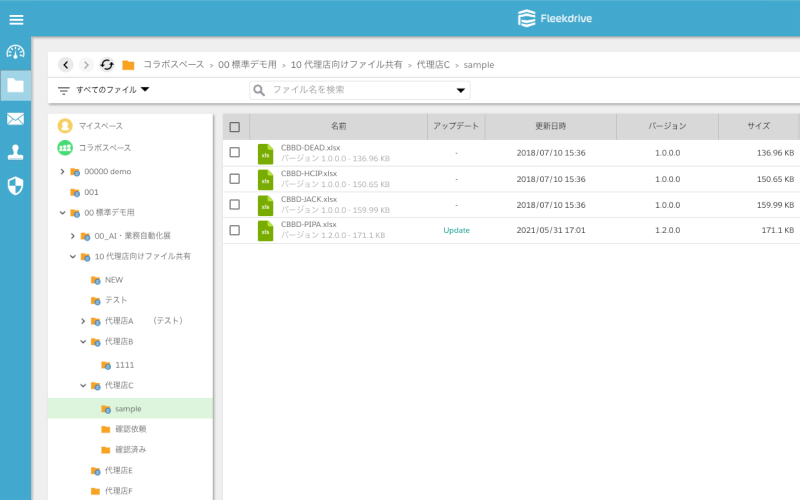Click the Fleekdrive logo
The image size is (800, 500).
pos(555,18)
